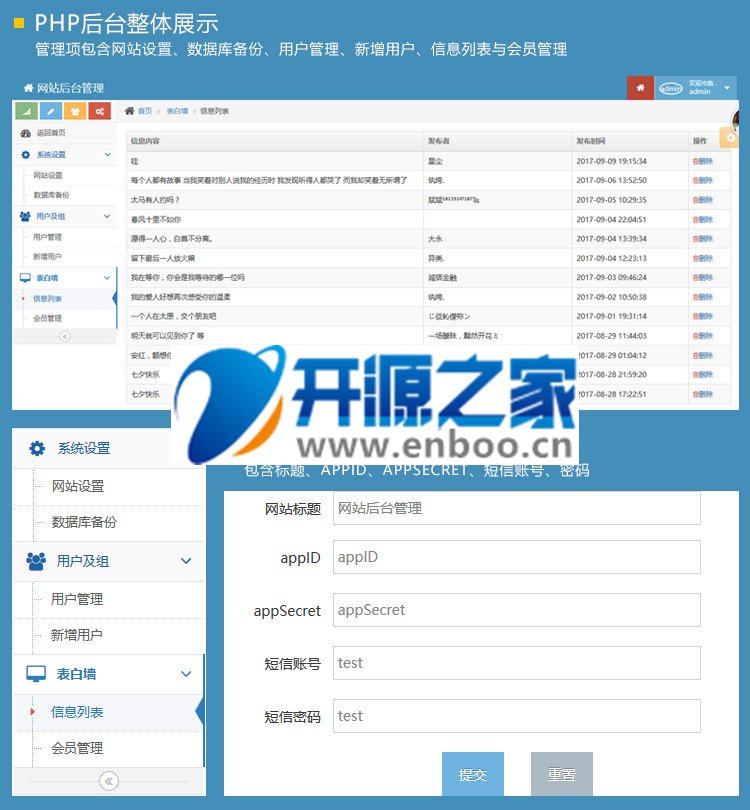This screenshot has height=810, width=750.
Task: Click the orange users shortcut icon
Action: (75, 111)
